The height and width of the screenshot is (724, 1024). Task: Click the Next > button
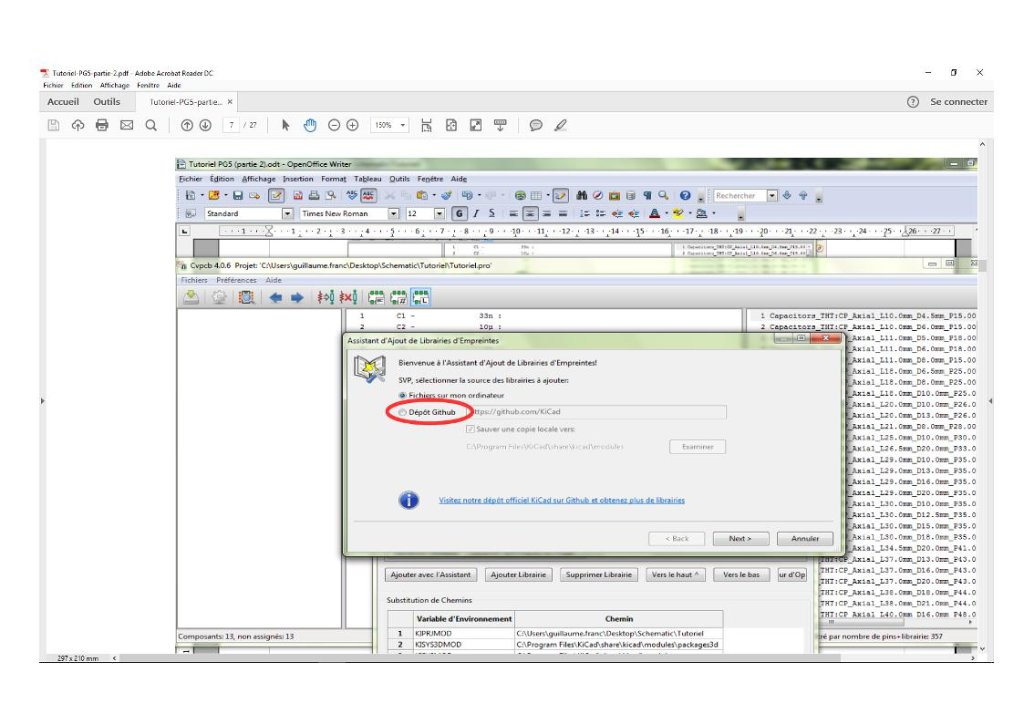tap(739, 538)
